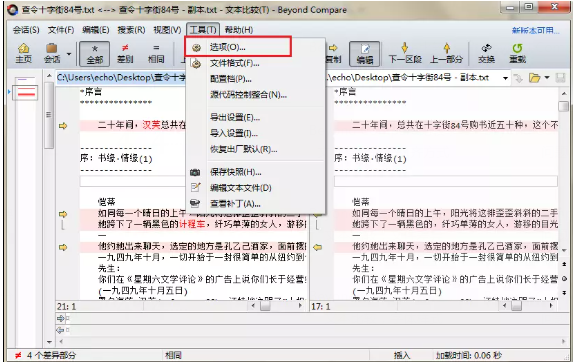The height and width of the screenshot is (362, 573).
Task: Open the 文件(F) menu
Action: coord(61,30)
